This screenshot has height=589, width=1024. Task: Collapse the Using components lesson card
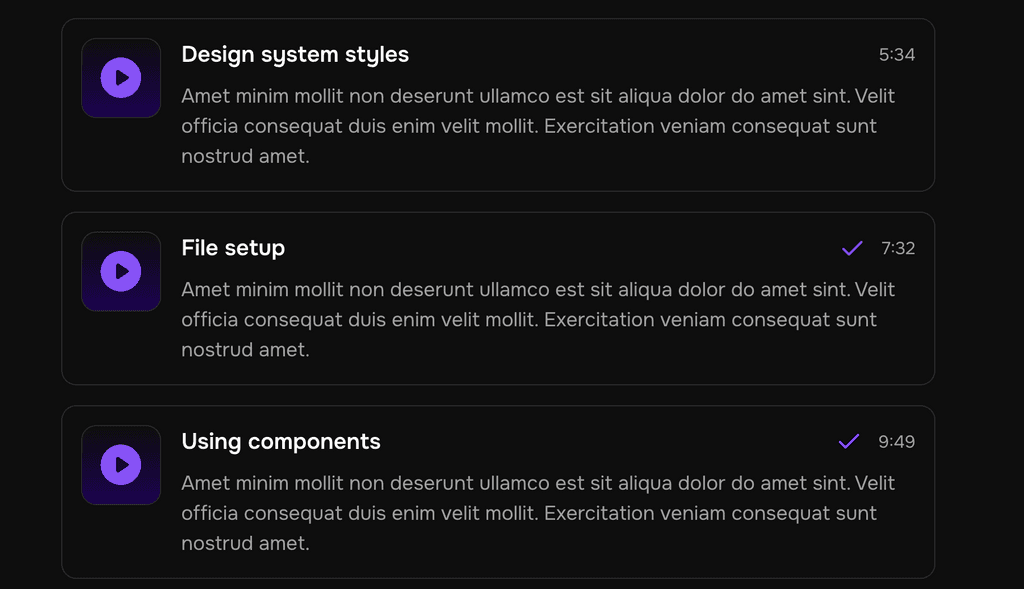click(x=497, y=492)
